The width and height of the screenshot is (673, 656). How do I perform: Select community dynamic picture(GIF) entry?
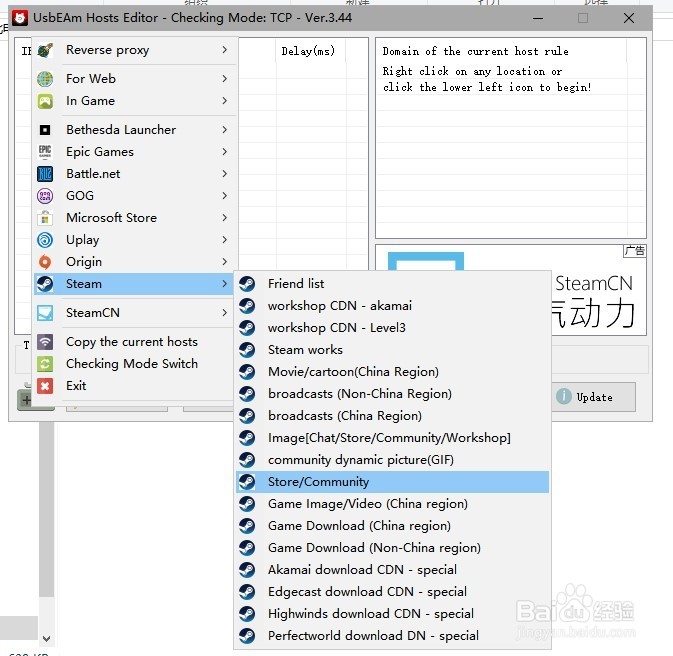click(392, 460)
